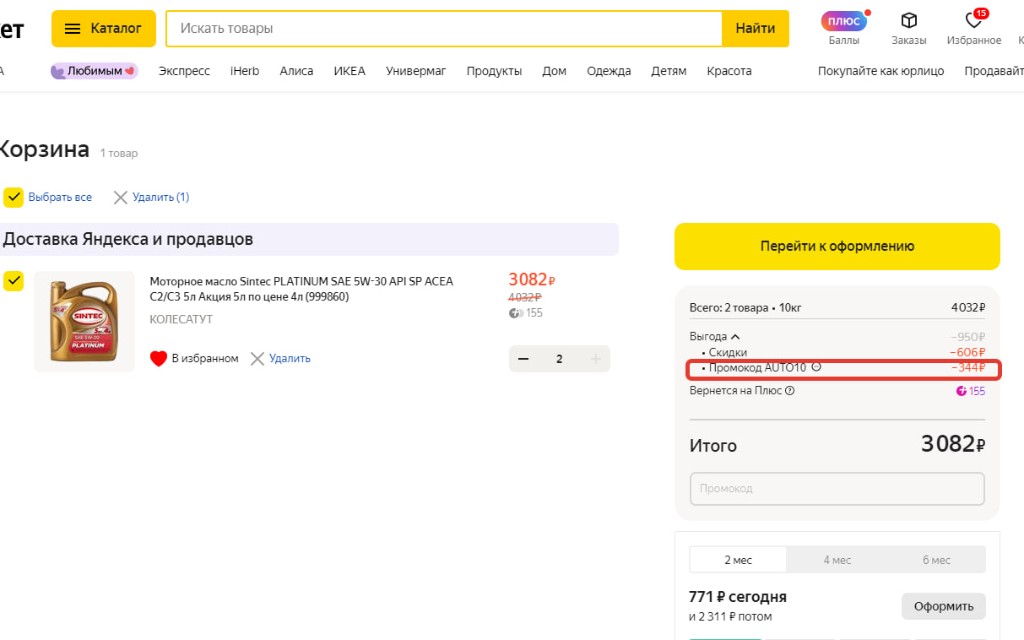1024x640 pixels.
Task: Toggle the В избранном heart icon
Action: [x=159, y=359]
